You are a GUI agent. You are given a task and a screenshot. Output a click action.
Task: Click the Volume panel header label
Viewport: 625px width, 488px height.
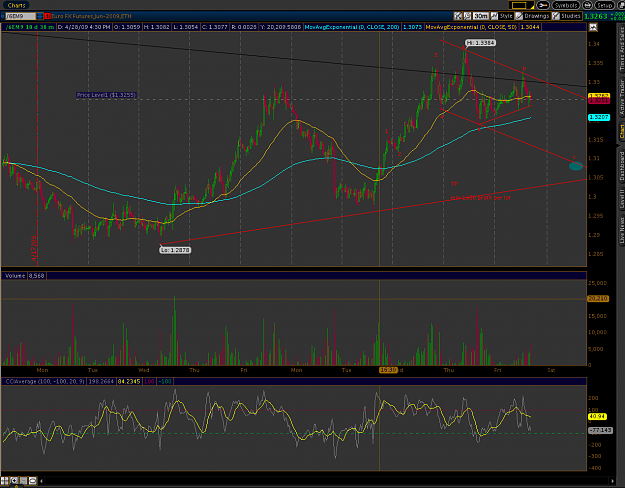point(15,275)
